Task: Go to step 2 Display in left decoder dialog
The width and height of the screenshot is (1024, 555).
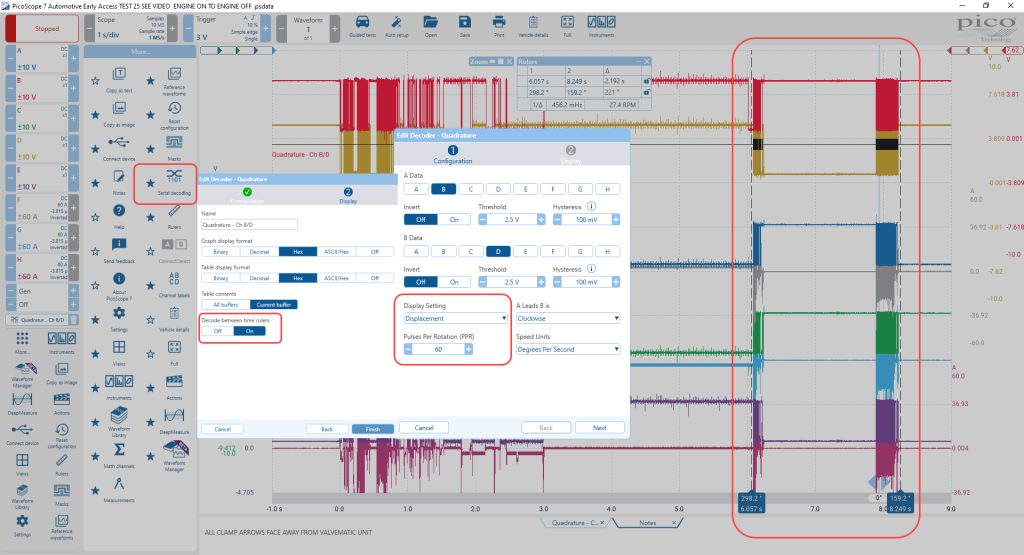Action: tap(348, 195)
